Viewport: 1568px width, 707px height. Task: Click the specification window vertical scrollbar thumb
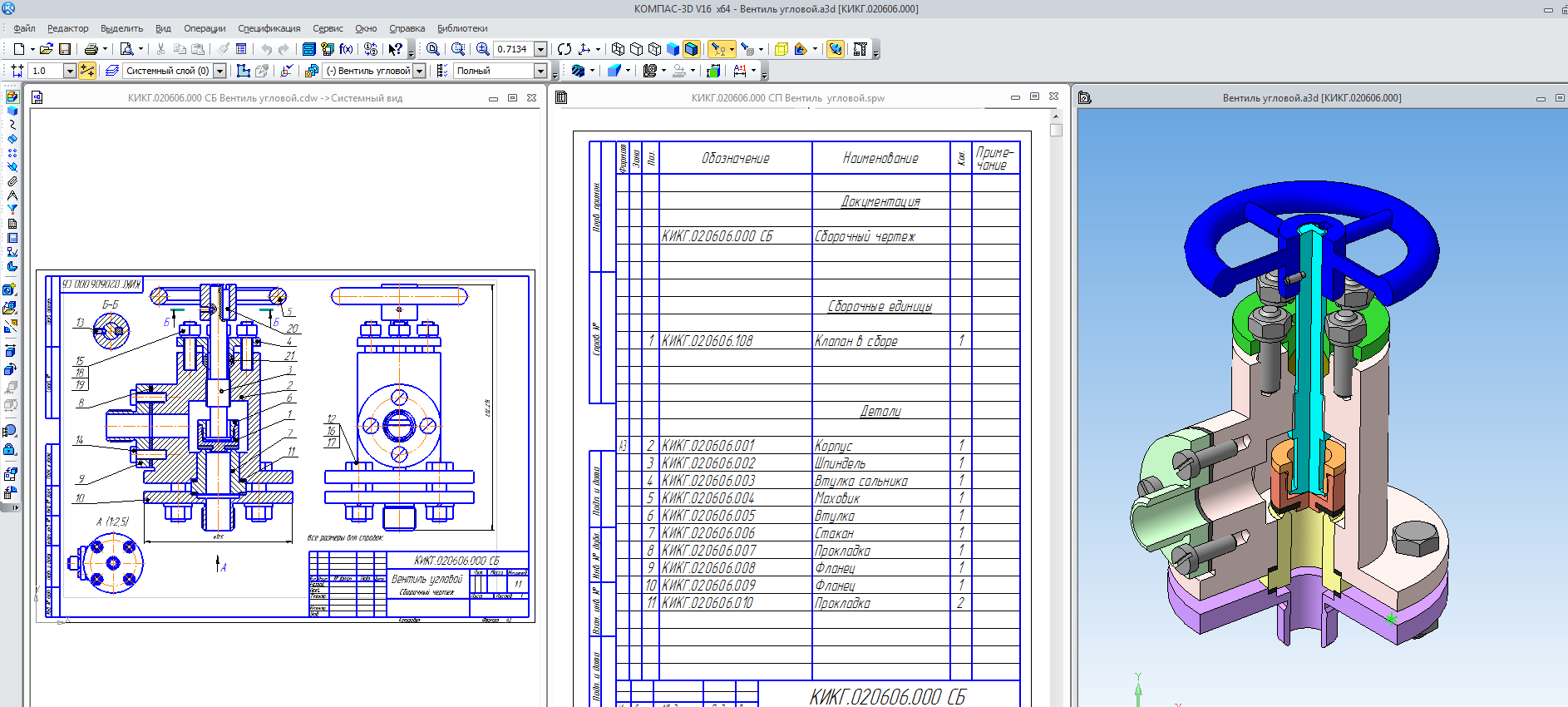click(x=1056, y=131)
